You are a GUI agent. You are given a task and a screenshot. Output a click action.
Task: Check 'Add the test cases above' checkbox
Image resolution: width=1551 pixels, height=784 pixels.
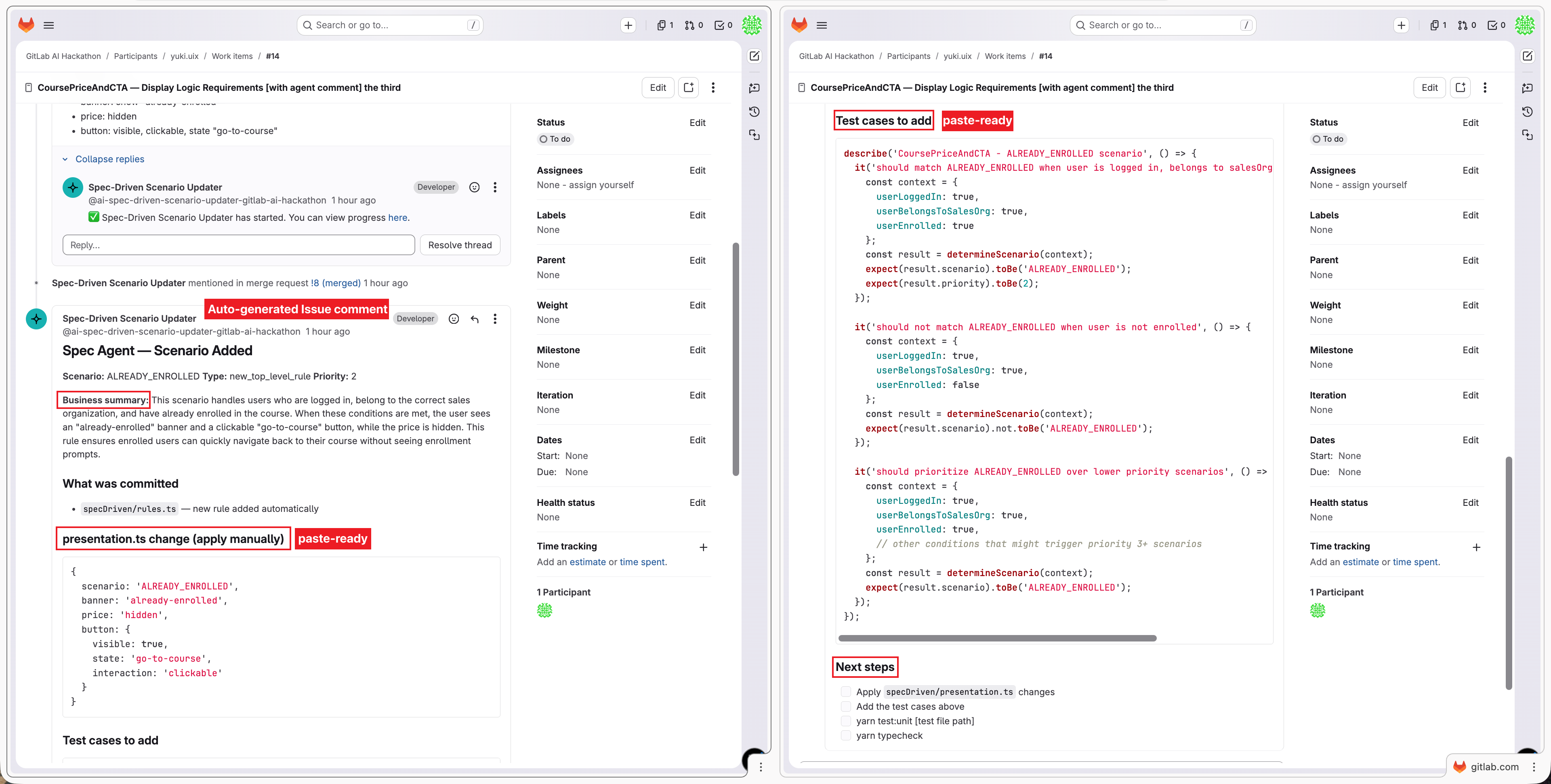[846, 706]
